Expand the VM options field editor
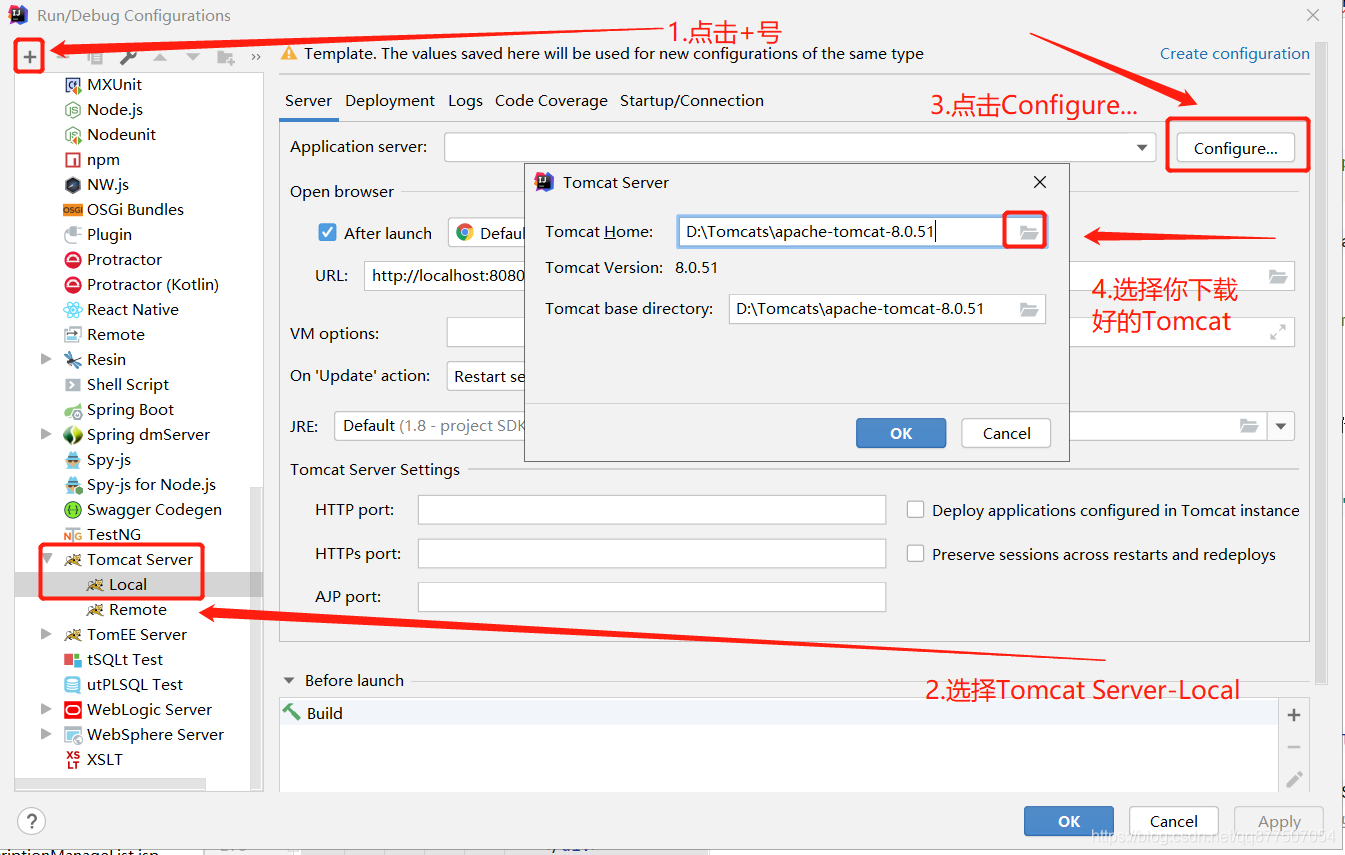 pyautogui.click(x=1277, y=333)
